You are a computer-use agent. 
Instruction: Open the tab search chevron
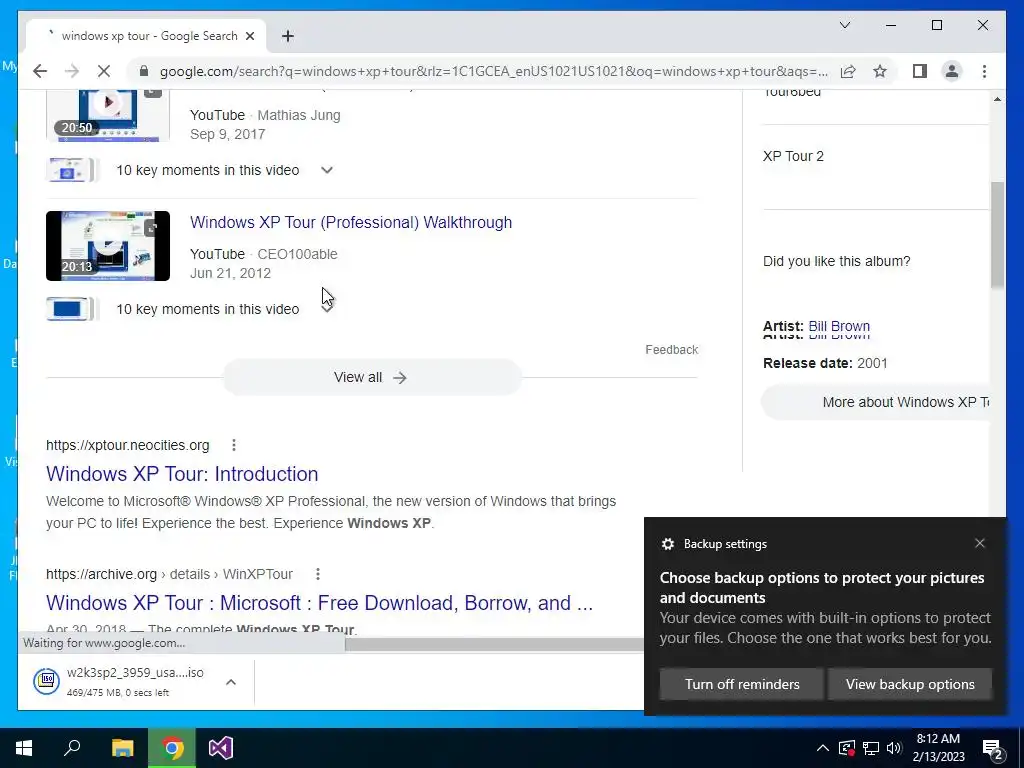844,25
